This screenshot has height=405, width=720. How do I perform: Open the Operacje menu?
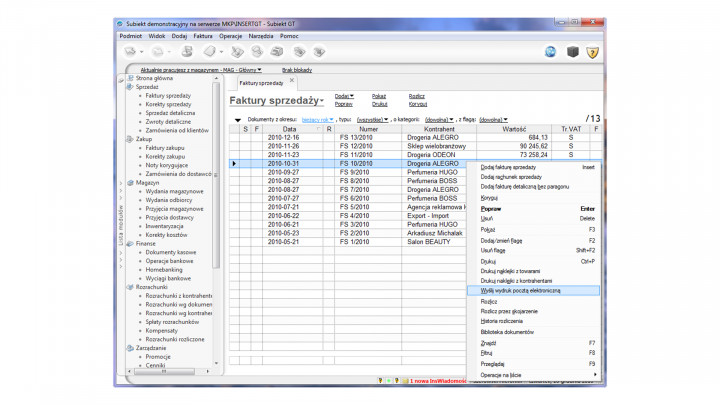230,35
